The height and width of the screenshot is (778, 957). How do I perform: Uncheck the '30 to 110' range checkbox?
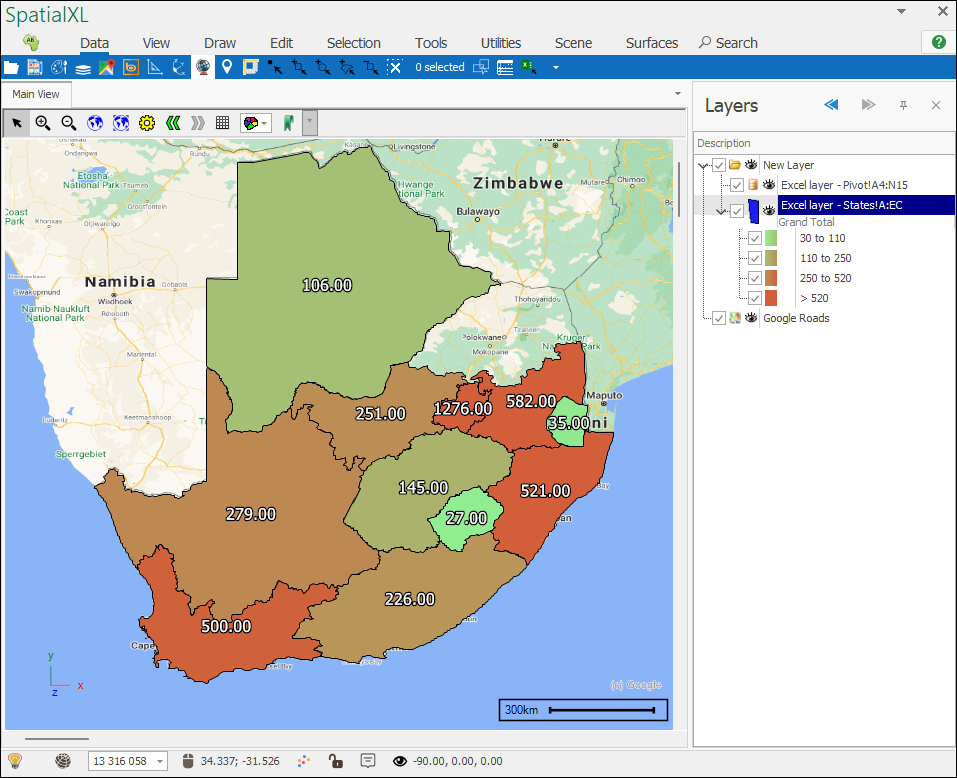[755, 238]
